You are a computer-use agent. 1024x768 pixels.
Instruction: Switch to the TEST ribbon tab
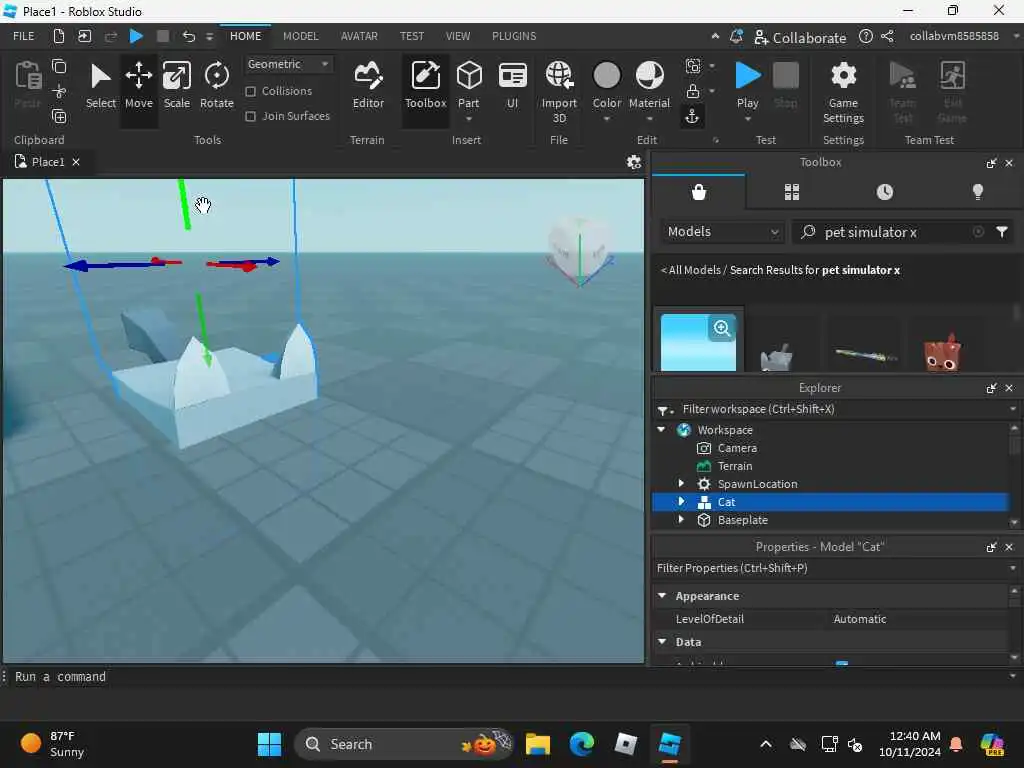tap(411, 36)
